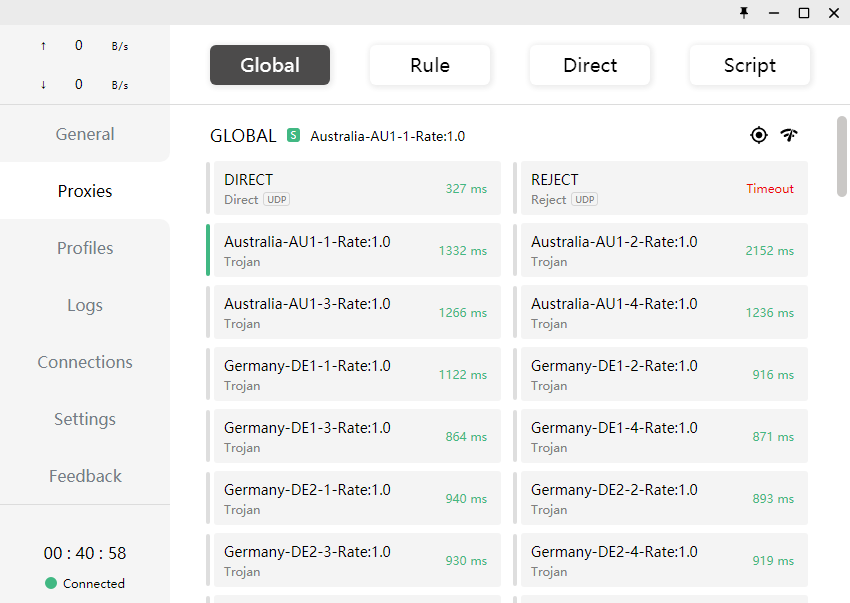The height and width of the screenshot is (603, 850).
Task: Select Germany-DE2-3-Rate:1.0 proxy
Action: click(357, 560)
